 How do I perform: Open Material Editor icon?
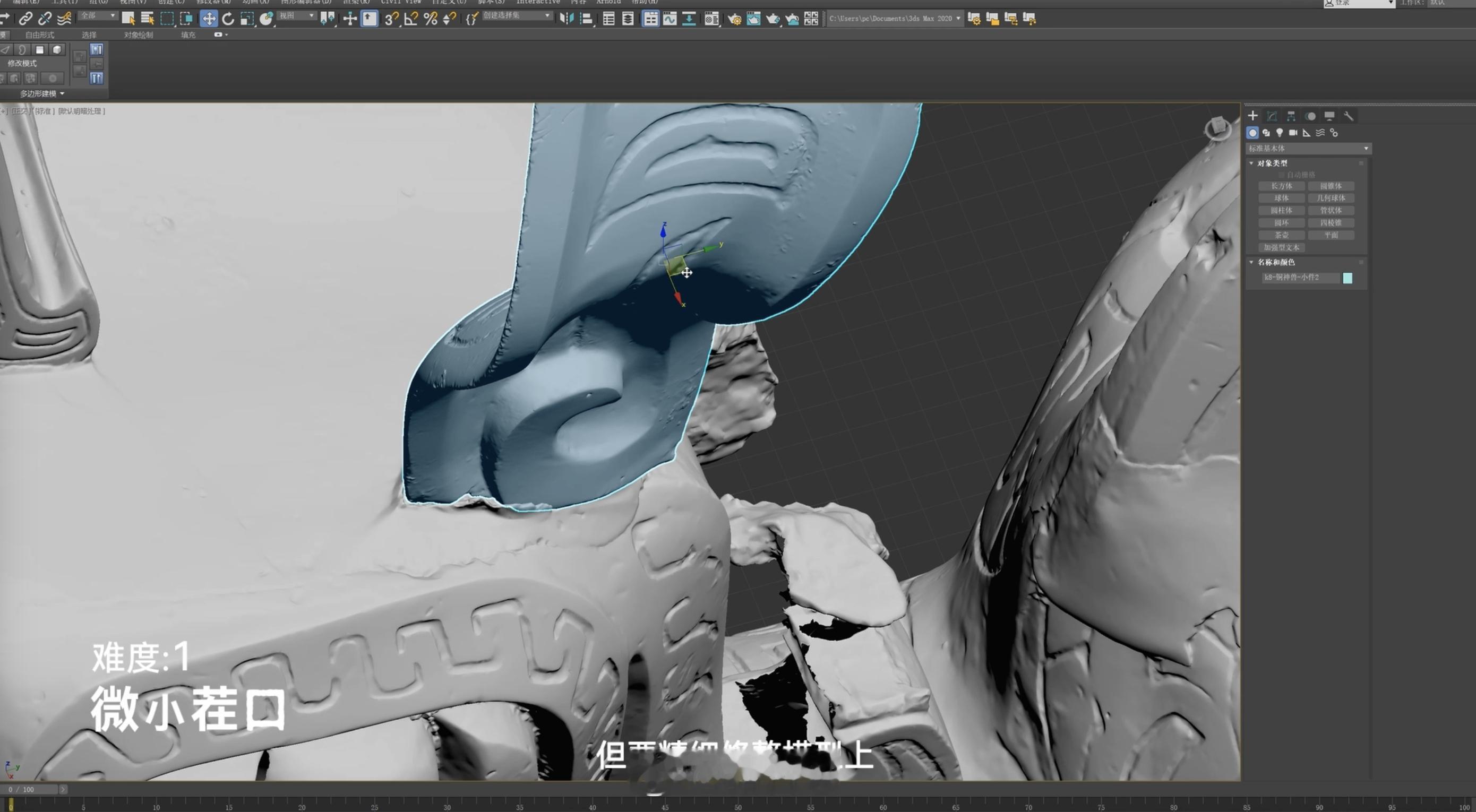pyautogui.click(x=711, y=19)
